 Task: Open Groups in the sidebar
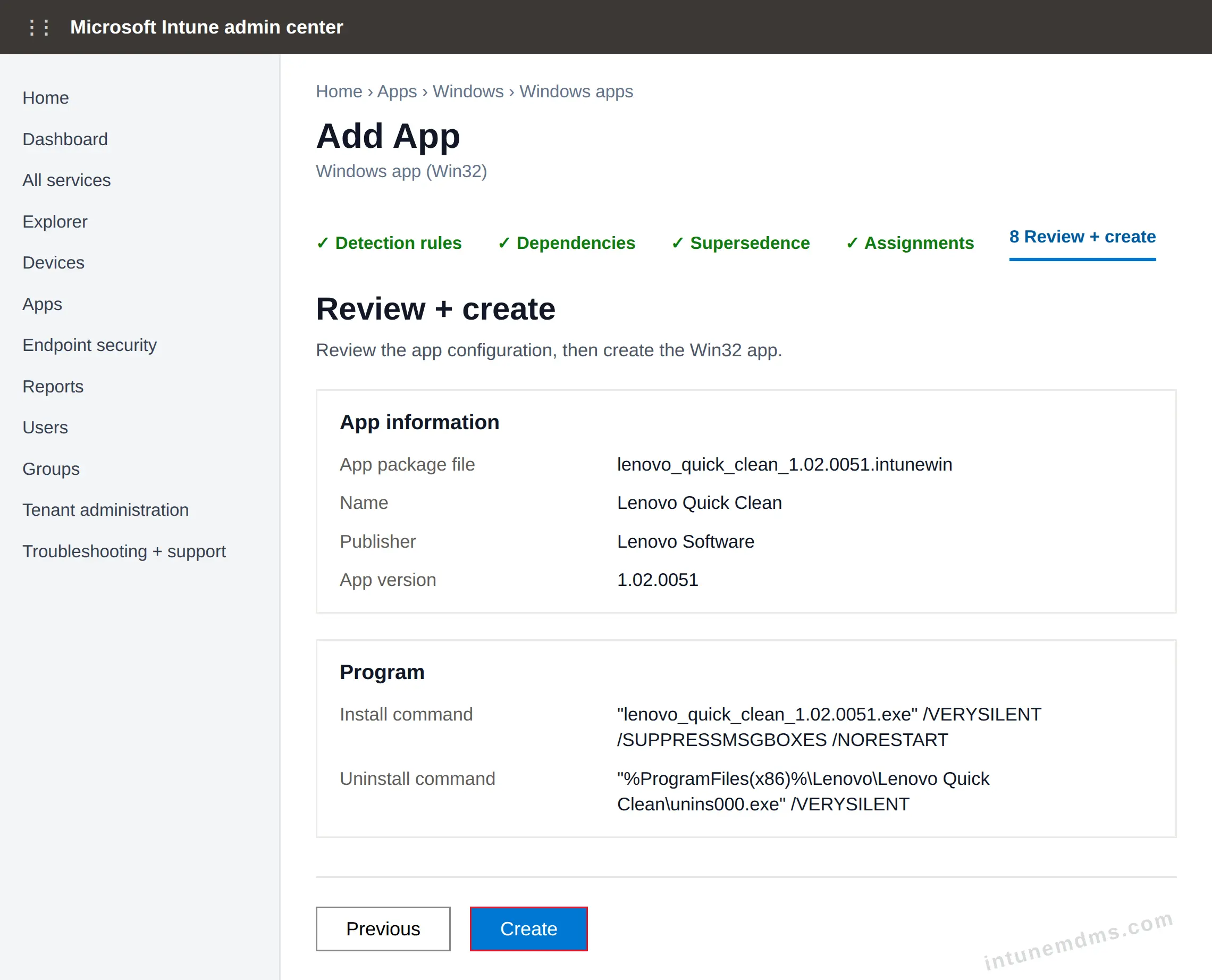51,468
